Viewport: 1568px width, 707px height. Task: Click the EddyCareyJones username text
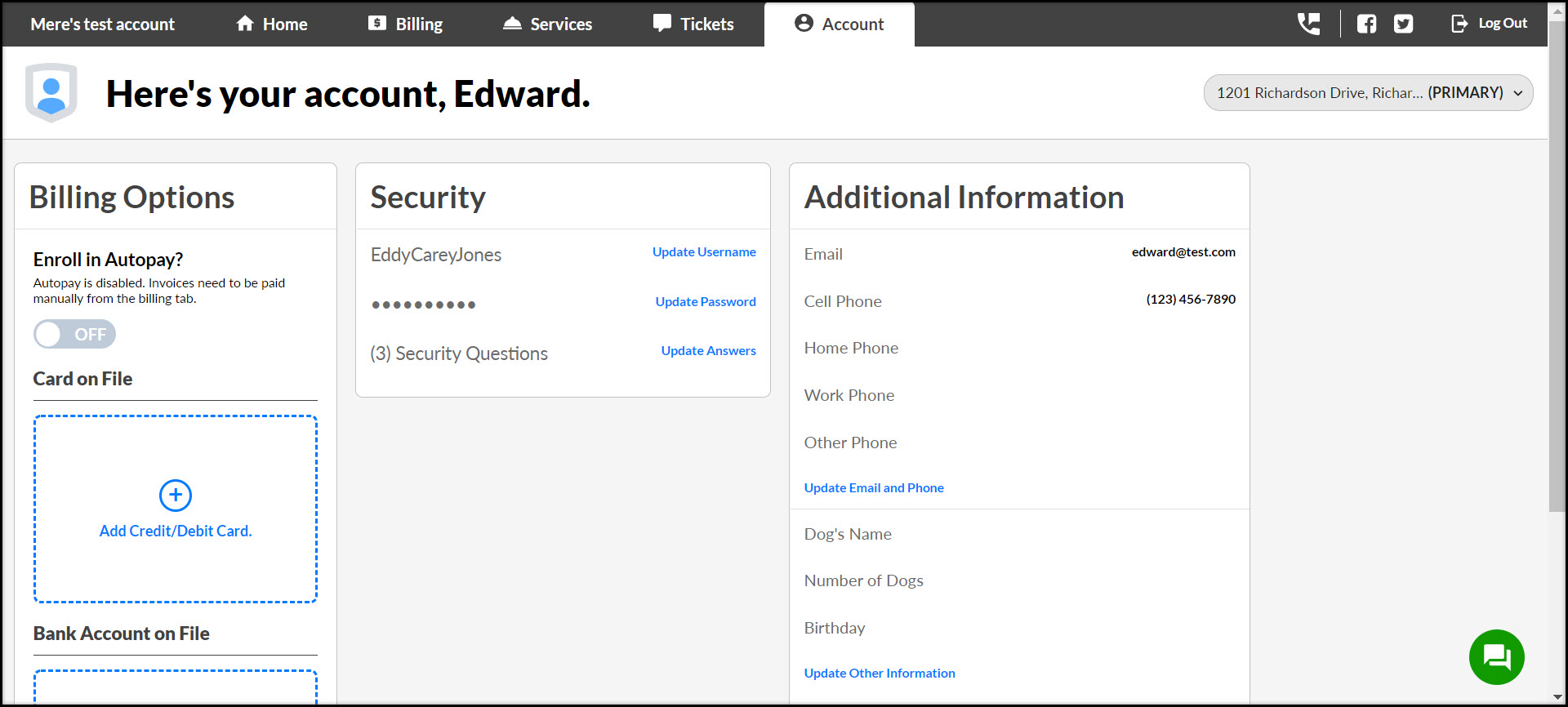pyautogui.click(x=436, y=255)
